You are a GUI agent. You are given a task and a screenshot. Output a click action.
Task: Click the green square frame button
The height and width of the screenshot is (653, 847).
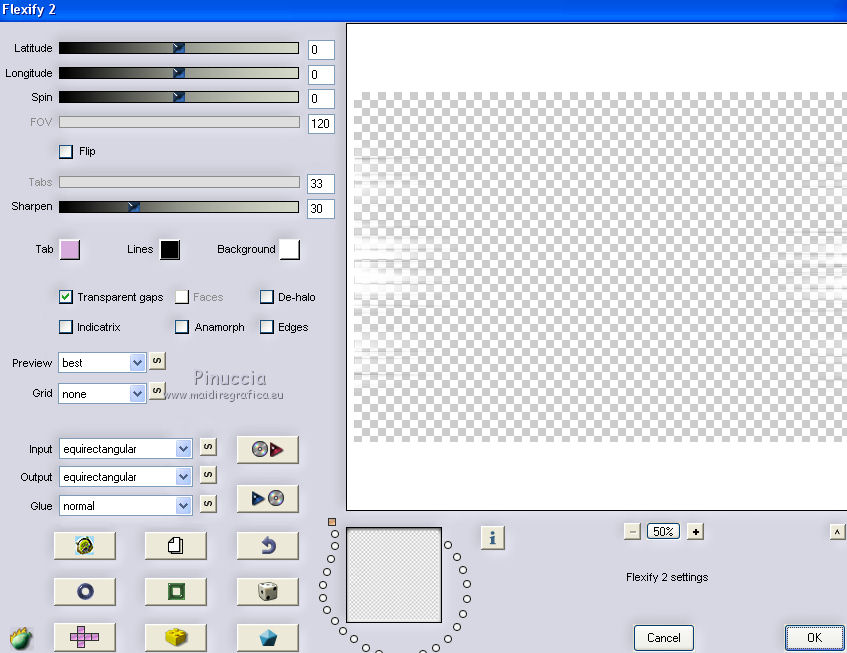176,591
